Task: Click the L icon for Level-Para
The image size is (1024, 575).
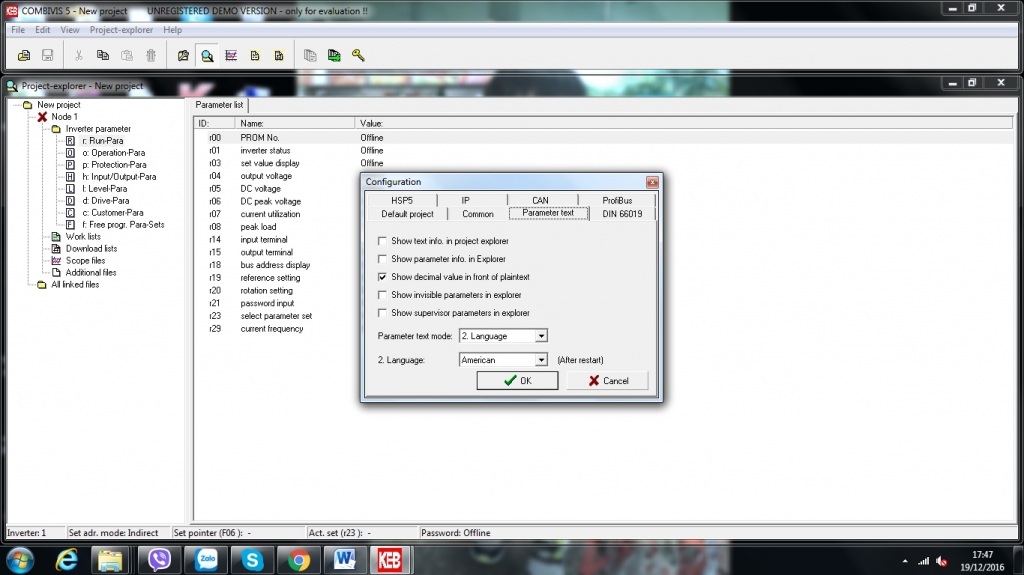Action: pos(70,188)
